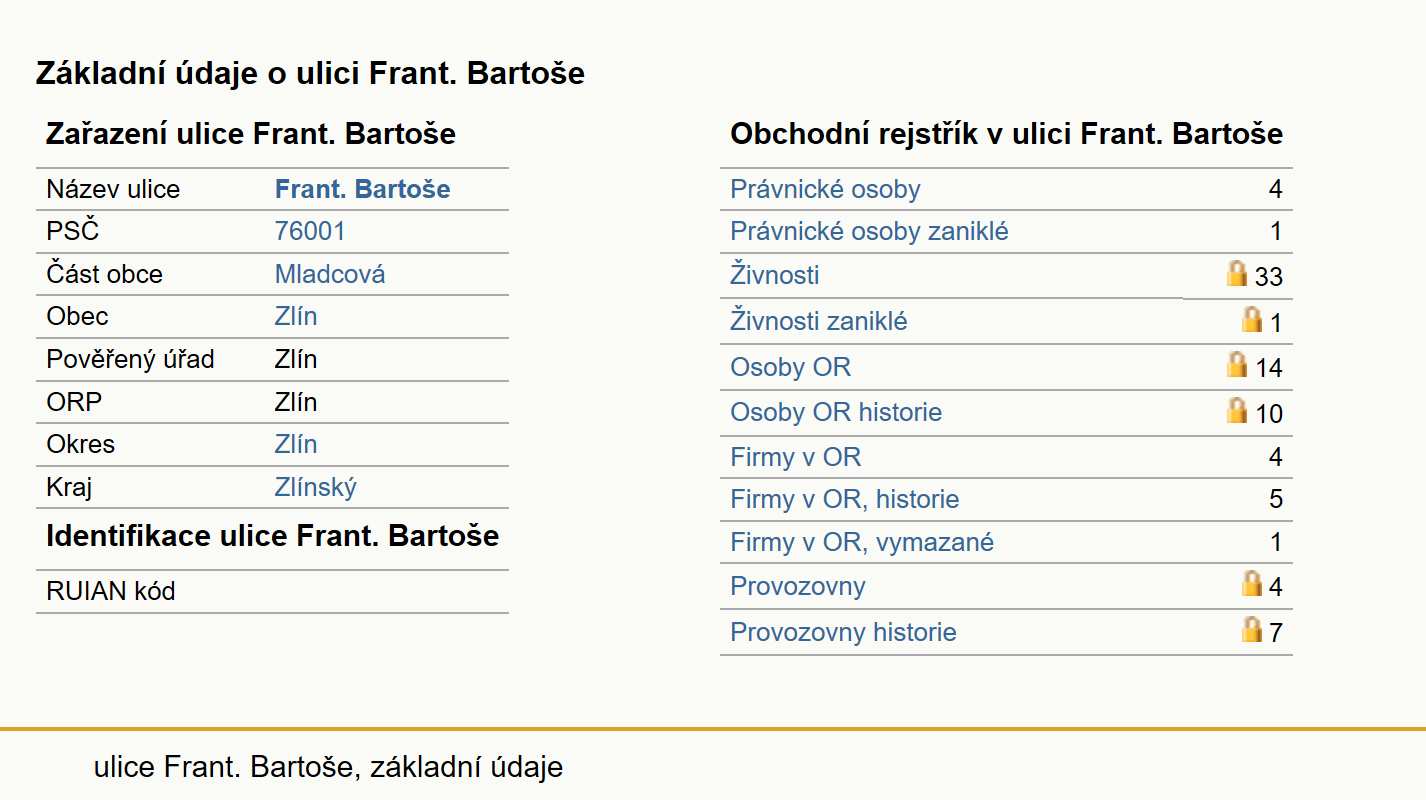This screenshot has width=1426, height=800.
Task: Click the postal code 76001 link
Action: (x=310, y=231)
